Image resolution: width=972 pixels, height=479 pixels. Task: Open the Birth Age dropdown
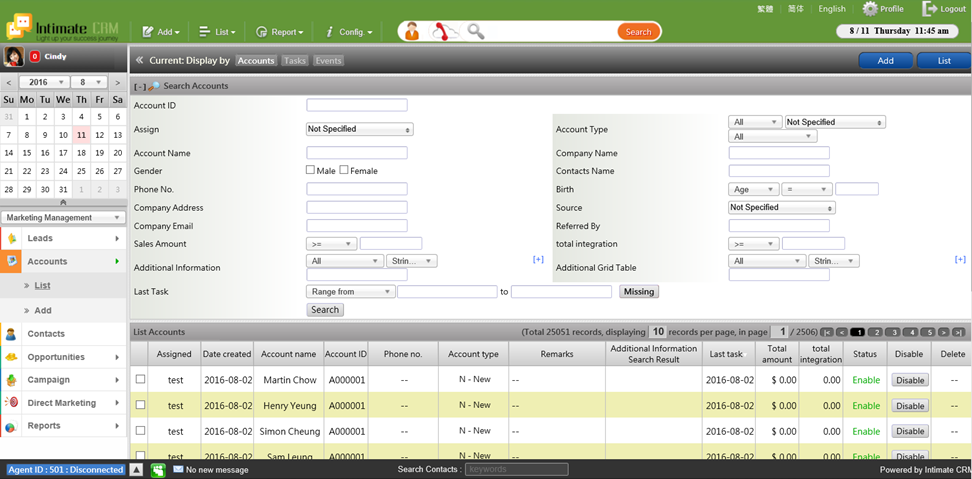point(754,190)
